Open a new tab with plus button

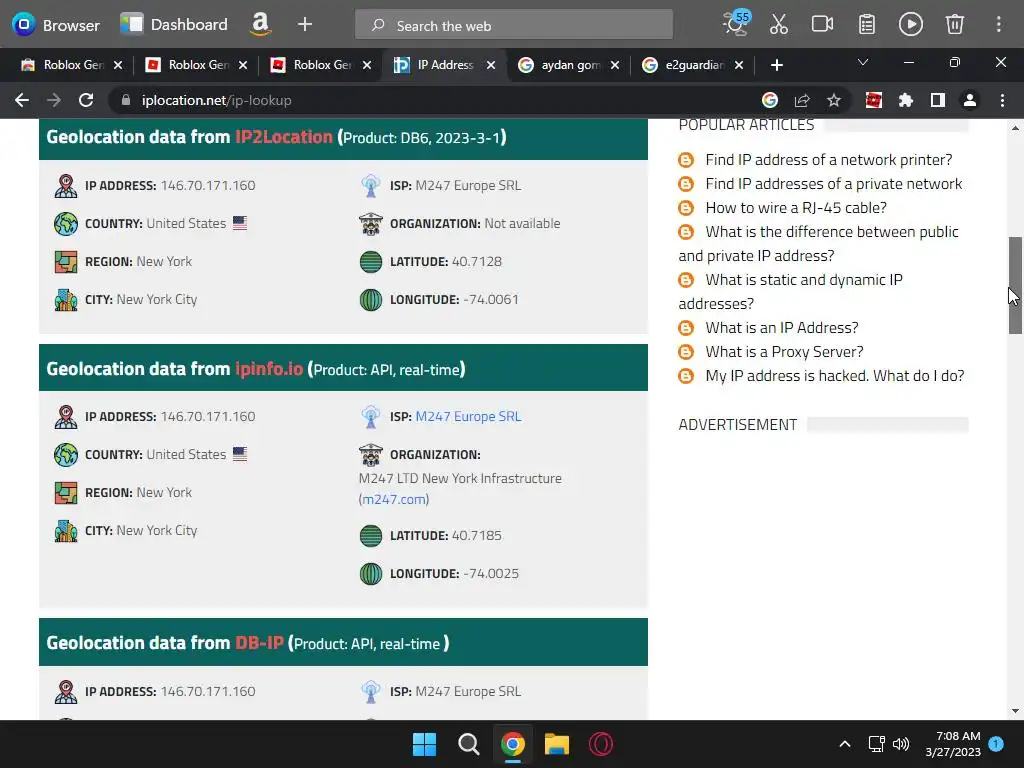click(x=776, y=65)
